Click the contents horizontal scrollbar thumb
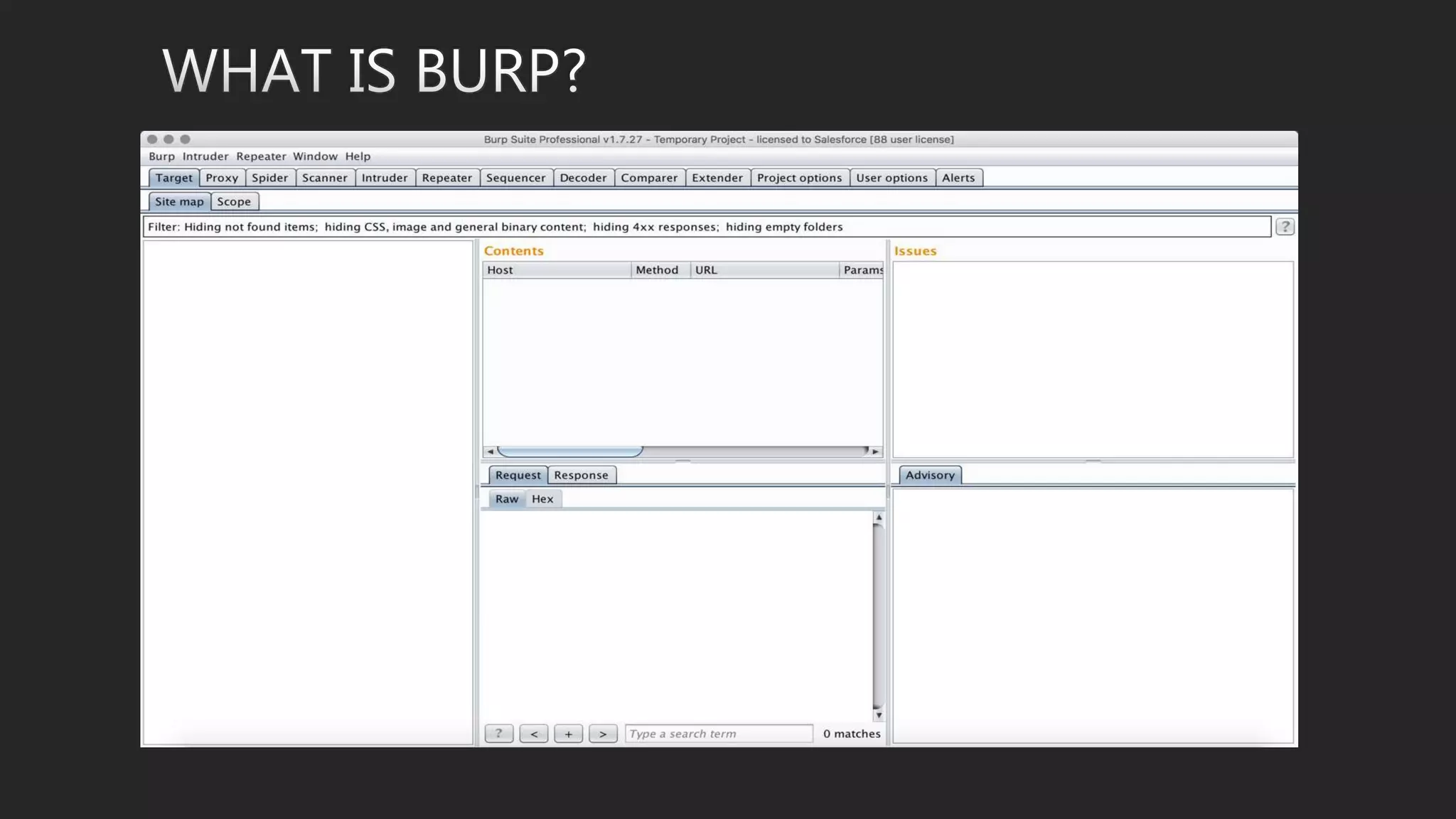The height and width of the screenshot is (819, 1456). click(569, 451)
